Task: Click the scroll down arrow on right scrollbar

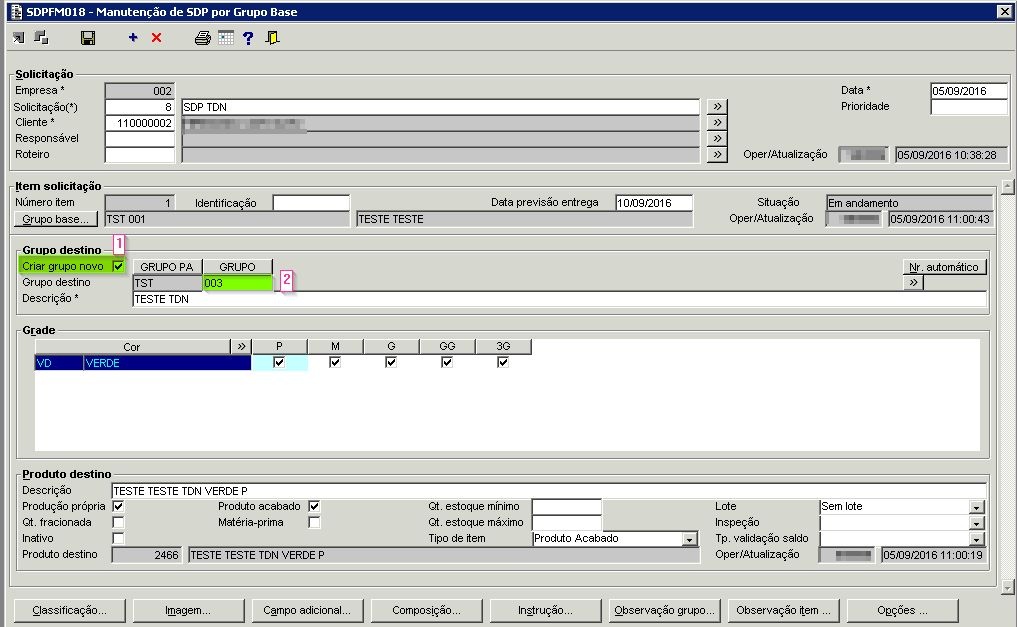Action: [1007, 587]
